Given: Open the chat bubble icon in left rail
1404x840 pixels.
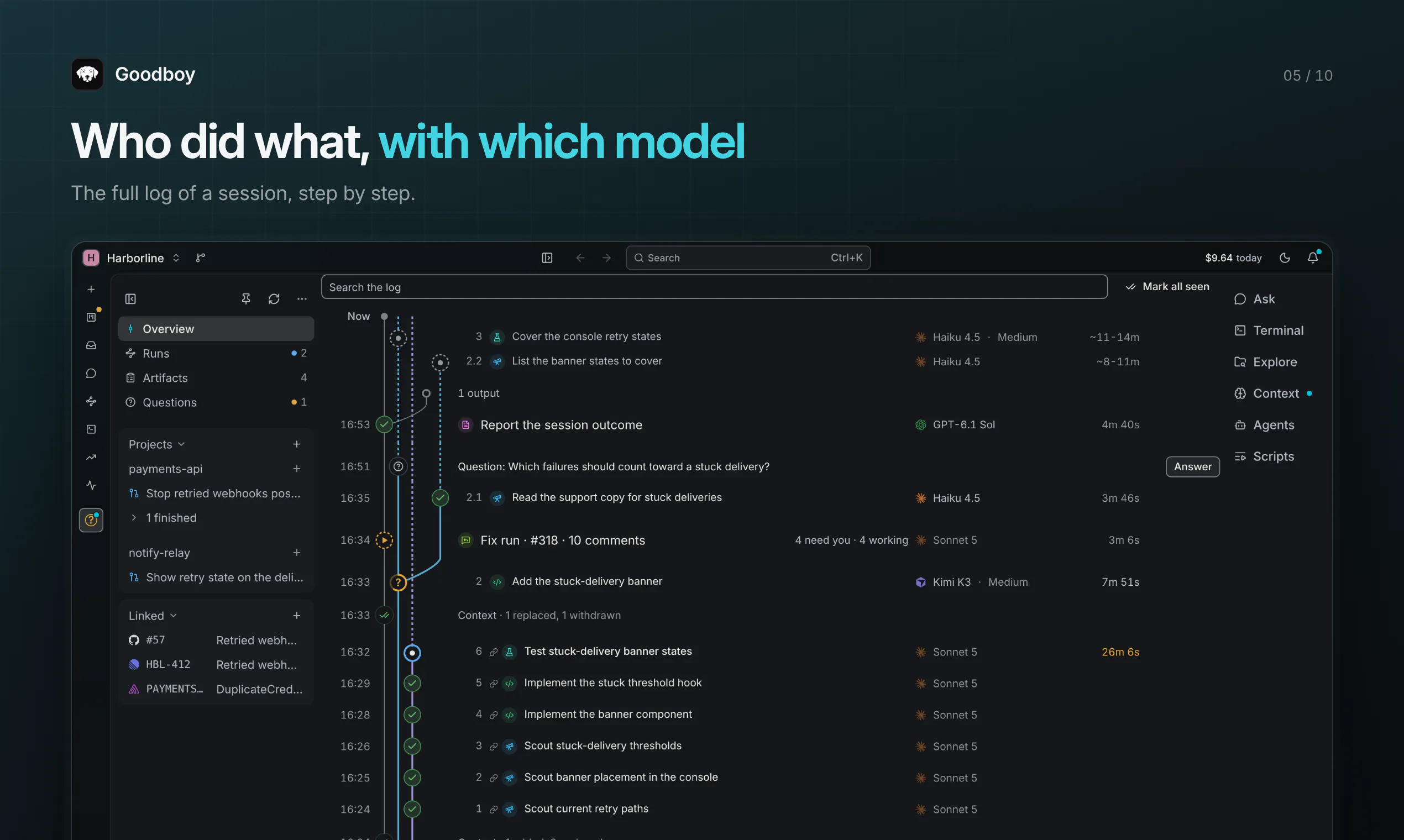Looking at the screenshot, I should [x=91, y=374].
